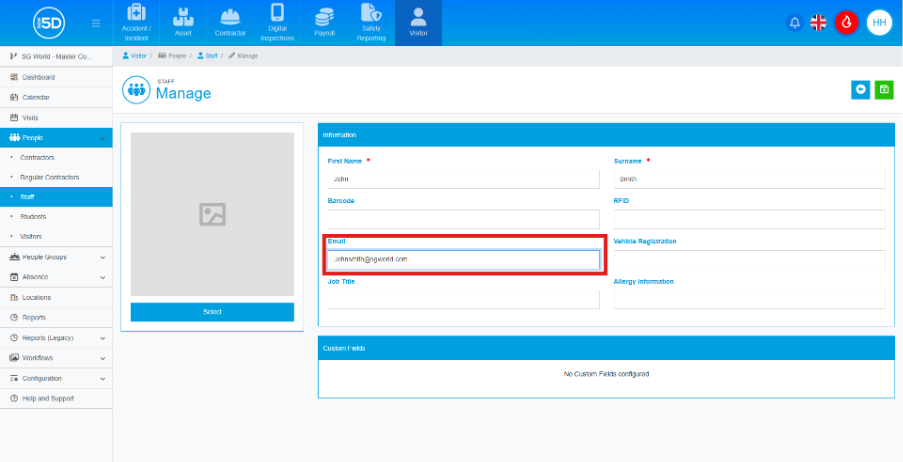
Task: Click the RFID input field
Action: tap(749, 219)
